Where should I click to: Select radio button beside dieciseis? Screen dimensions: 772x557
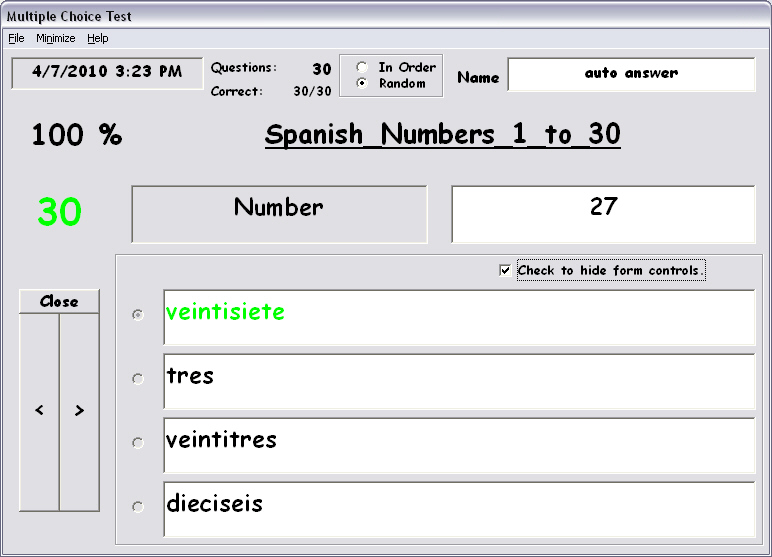point(138,506)
